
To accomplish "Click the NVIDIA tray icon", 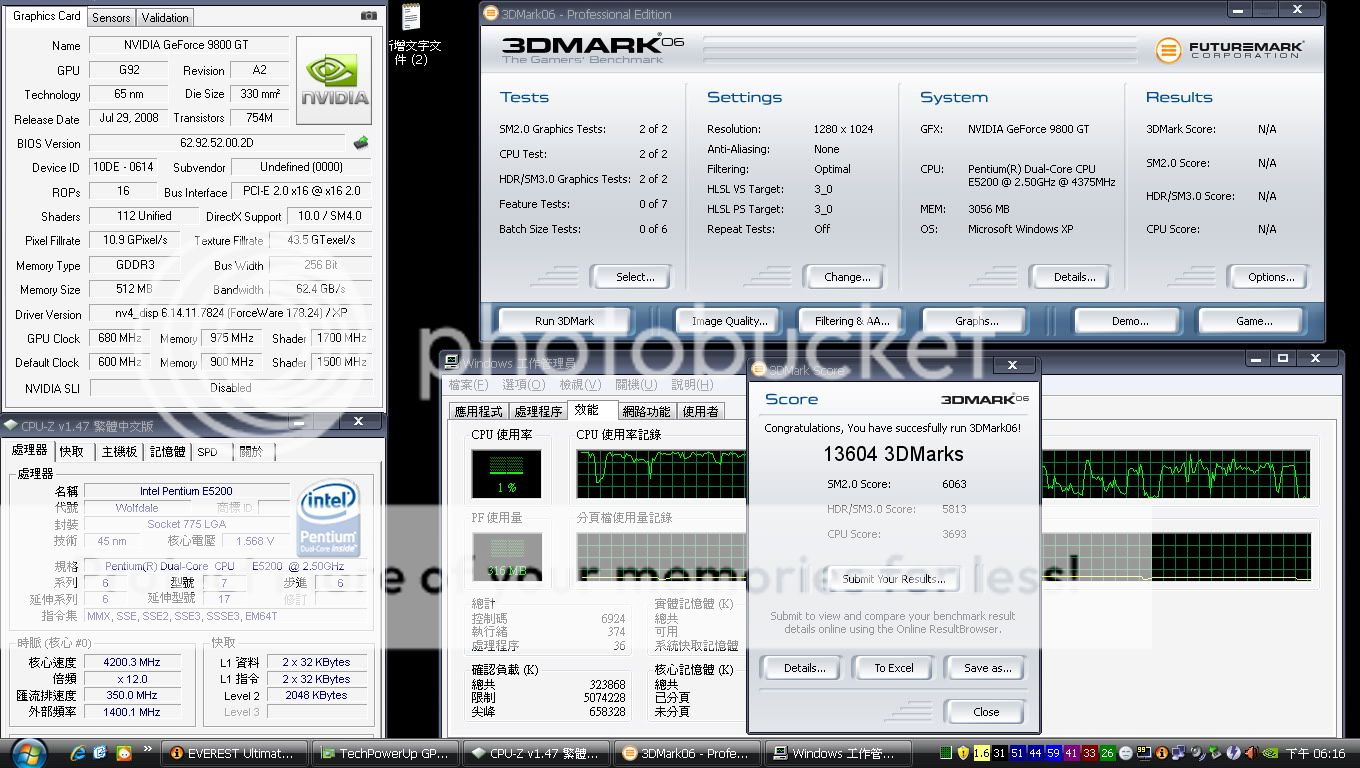I will tap(1269, 753).
